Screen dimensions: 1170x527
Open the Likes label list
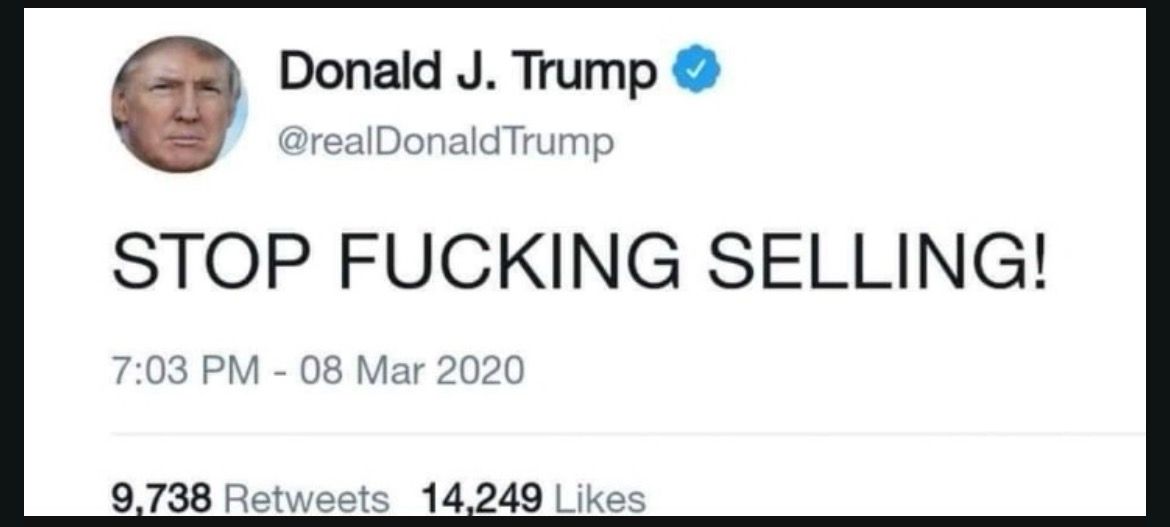tap(599, 499)
